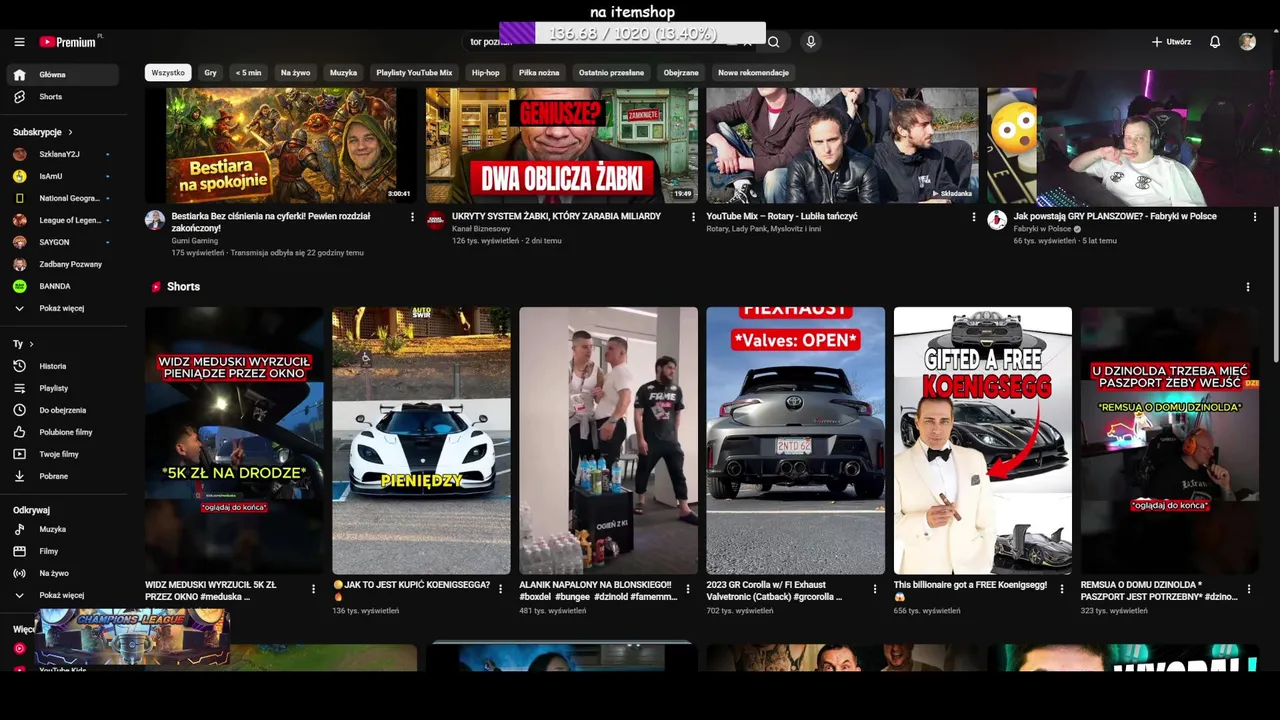The height and width of the screenshot is (720, 1280).
Task: Play the GR Corolla exhaust short
Action: pos(795,440)
